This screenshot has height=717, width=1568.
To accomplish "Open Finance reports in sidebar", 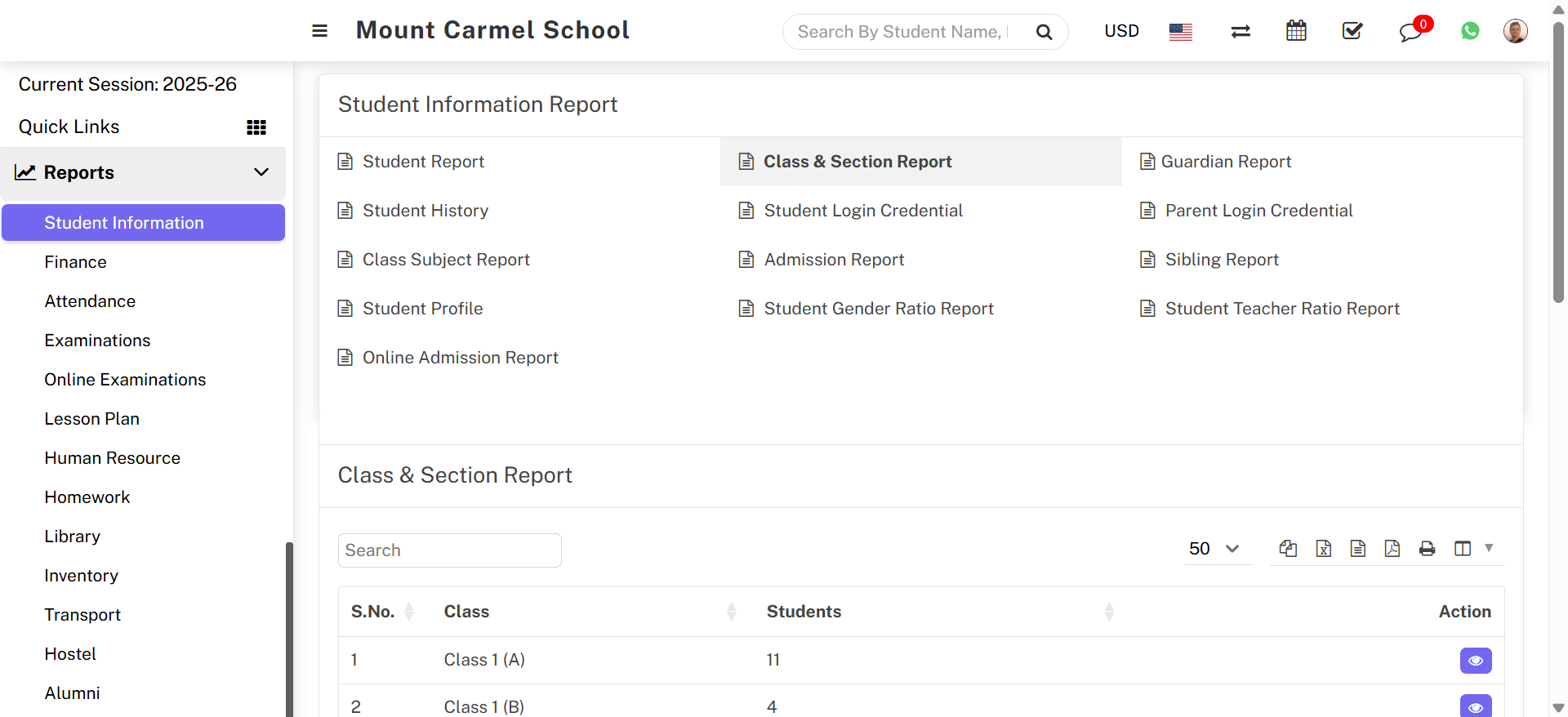I will 75,262.
